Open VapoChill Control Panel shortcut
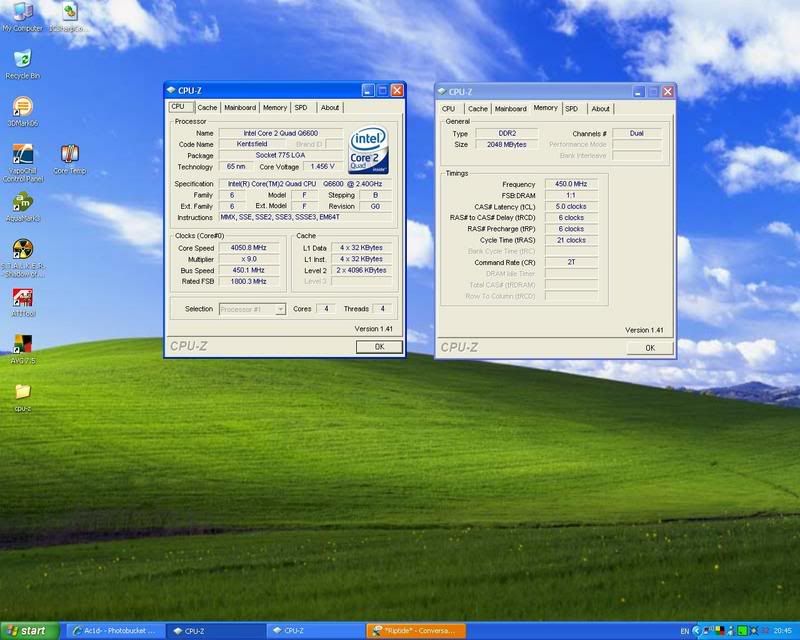The image size is (800, 640). tap(23, 163)
